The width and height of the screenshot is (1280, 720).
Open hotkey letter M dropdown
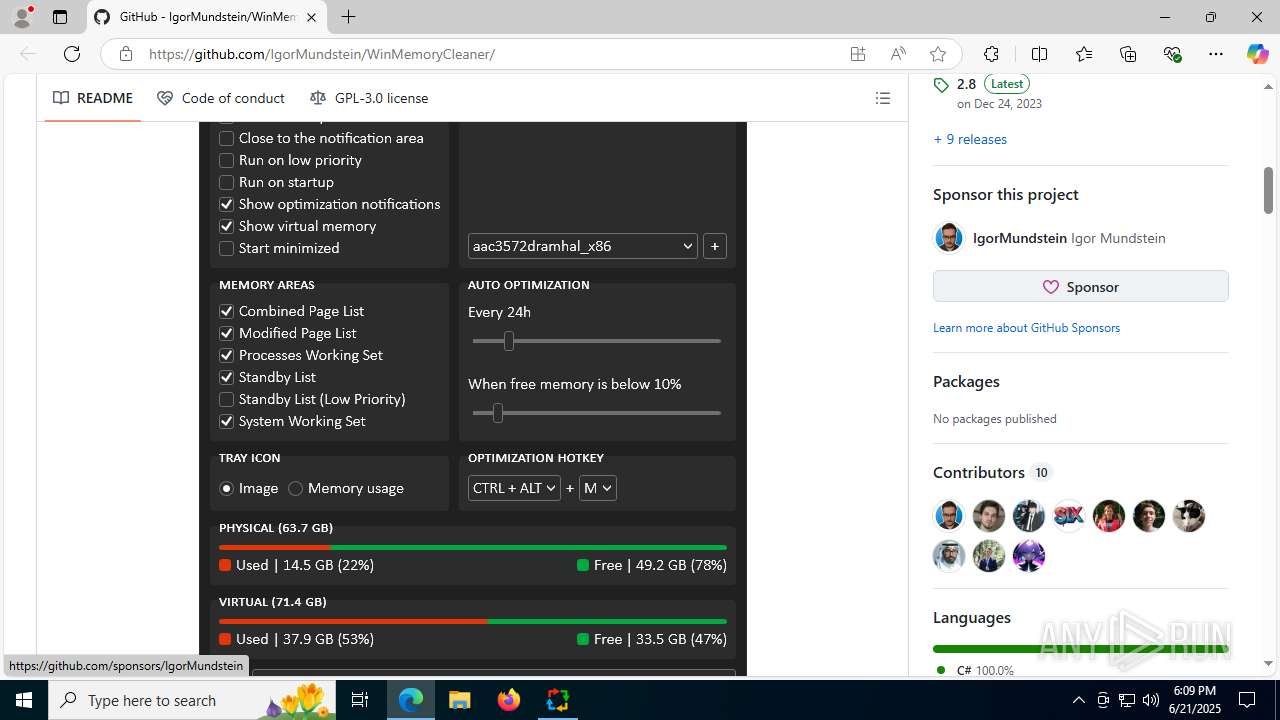pos(597,488)
